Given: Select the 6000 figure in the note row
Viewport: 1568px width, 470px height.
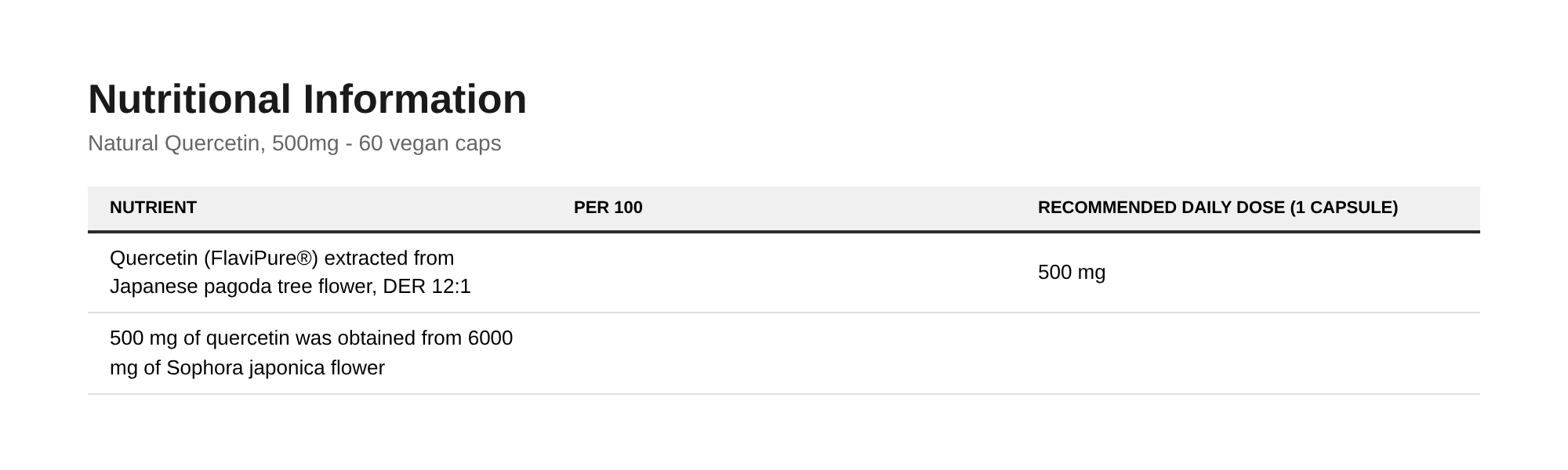Looking at the screenshot, I should pyautogui.click(x=490, y=338).
